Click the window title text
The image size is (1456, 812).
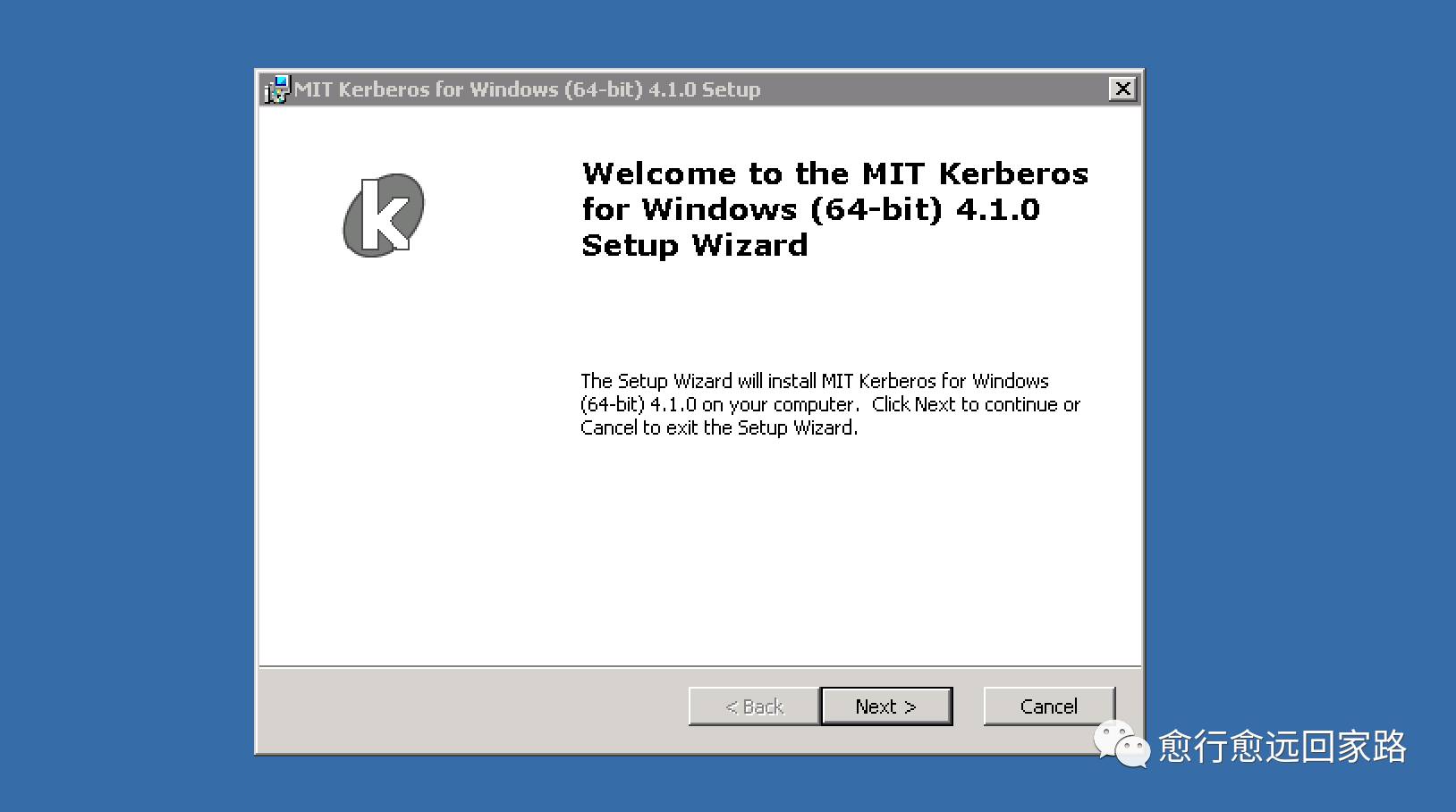pyautogui.click(x=528, y=89)
